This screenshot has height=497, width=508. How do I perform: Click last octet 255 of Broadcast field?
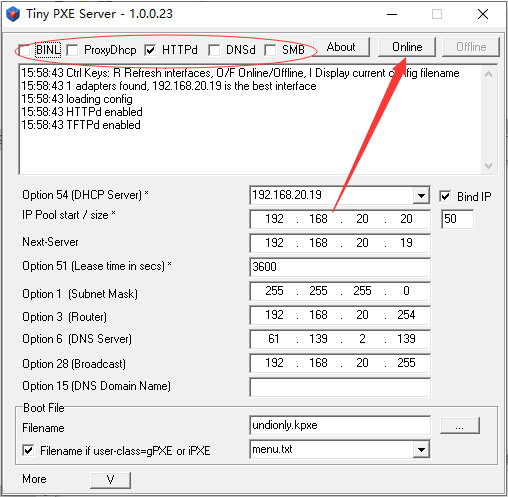[x=406, y=363]
